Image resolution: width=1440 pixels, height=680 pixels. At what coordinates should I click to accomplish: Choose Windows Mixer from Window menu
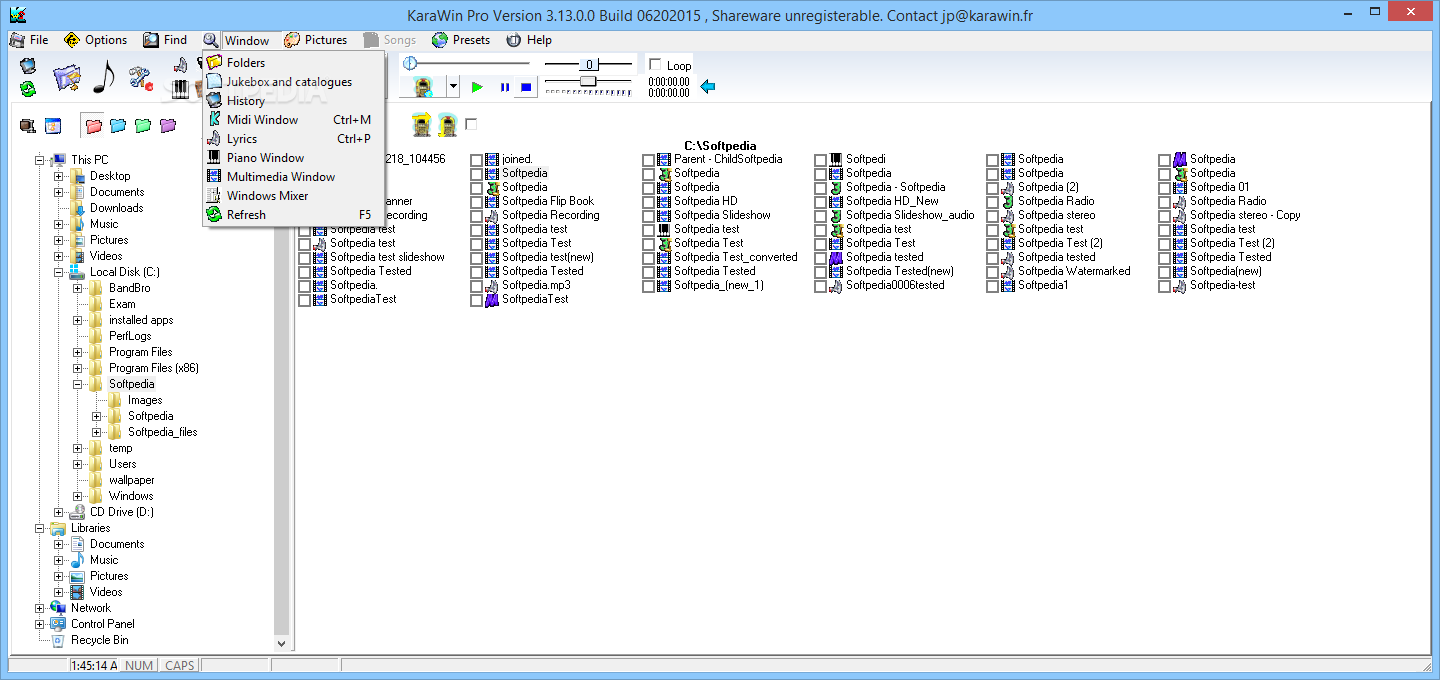point(294,196)
